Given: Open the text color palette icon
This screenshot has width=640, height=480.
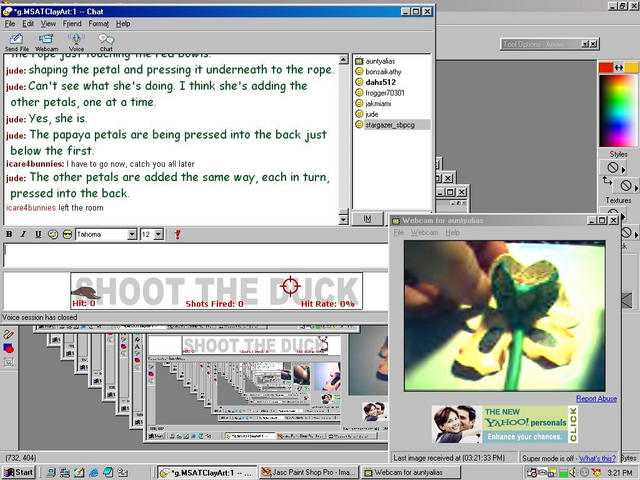Looking at the screenshot, I should [x=53, y=234].
